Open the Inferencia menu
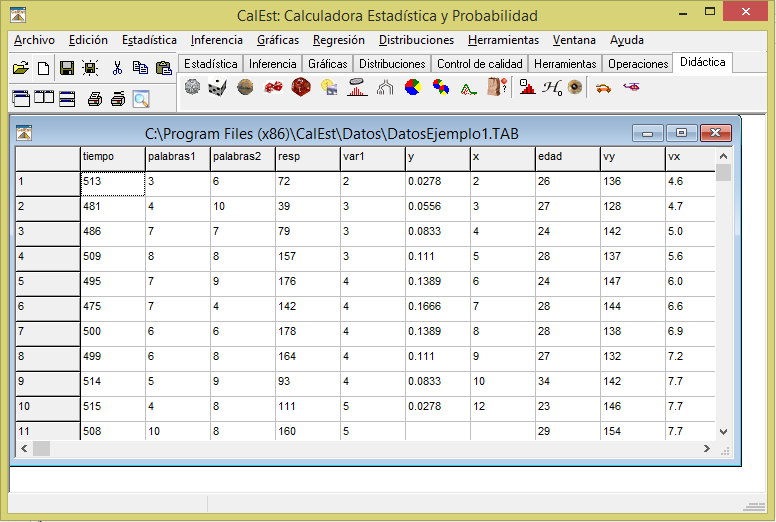776x522 pixels. [216, 40]
